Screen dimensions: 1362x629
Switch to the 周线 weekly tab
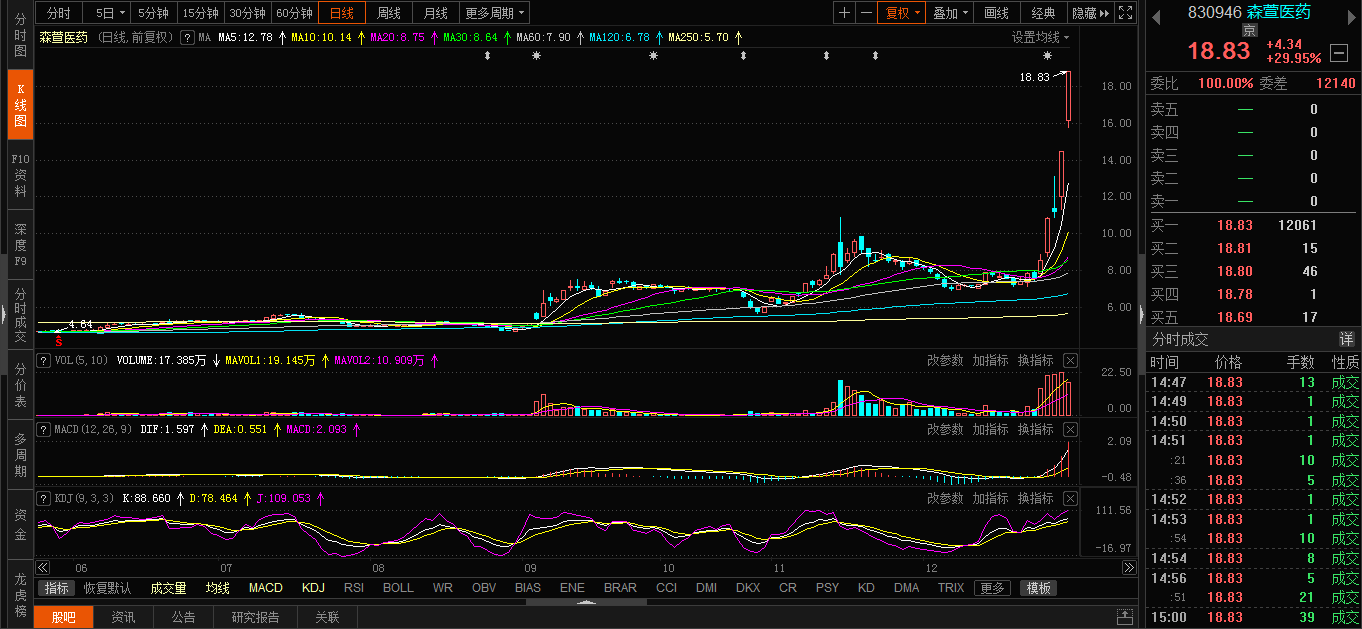click(389, 13)
